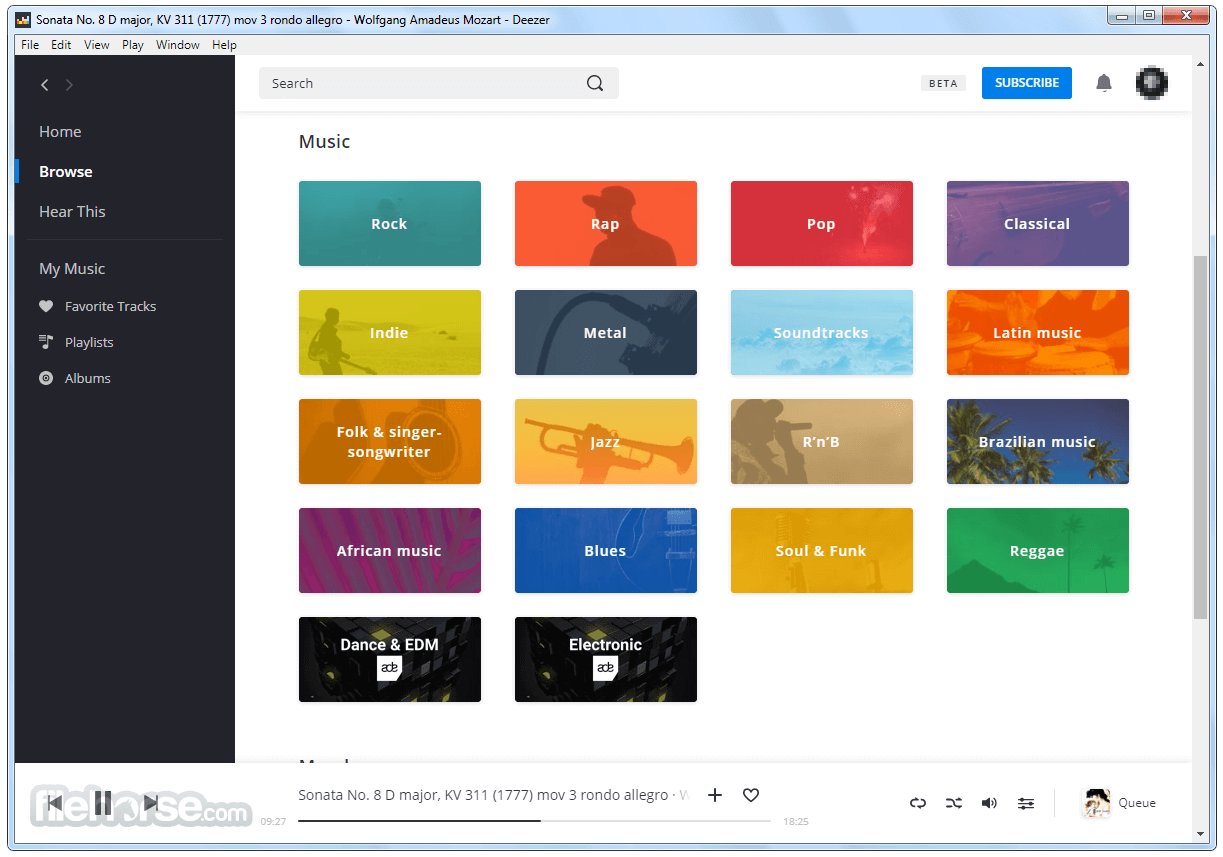Image resolution: width=1223 pixels, height=857 pixels.
Task: Open Hear This in sidebar
Action: click(x=72, y=211)
